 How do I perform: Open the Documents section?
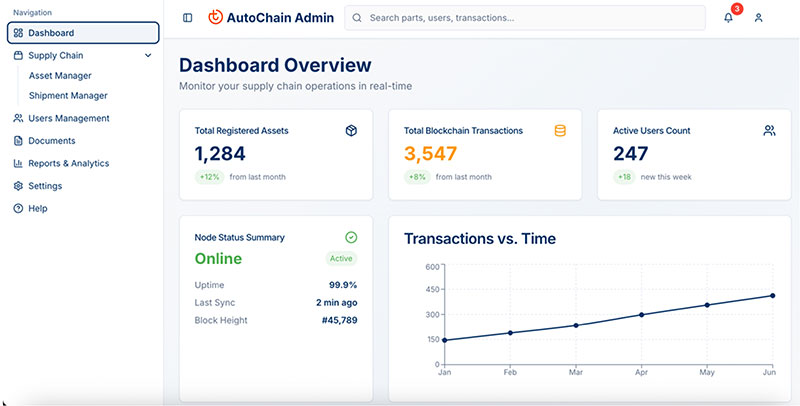[x=51, y=141]
